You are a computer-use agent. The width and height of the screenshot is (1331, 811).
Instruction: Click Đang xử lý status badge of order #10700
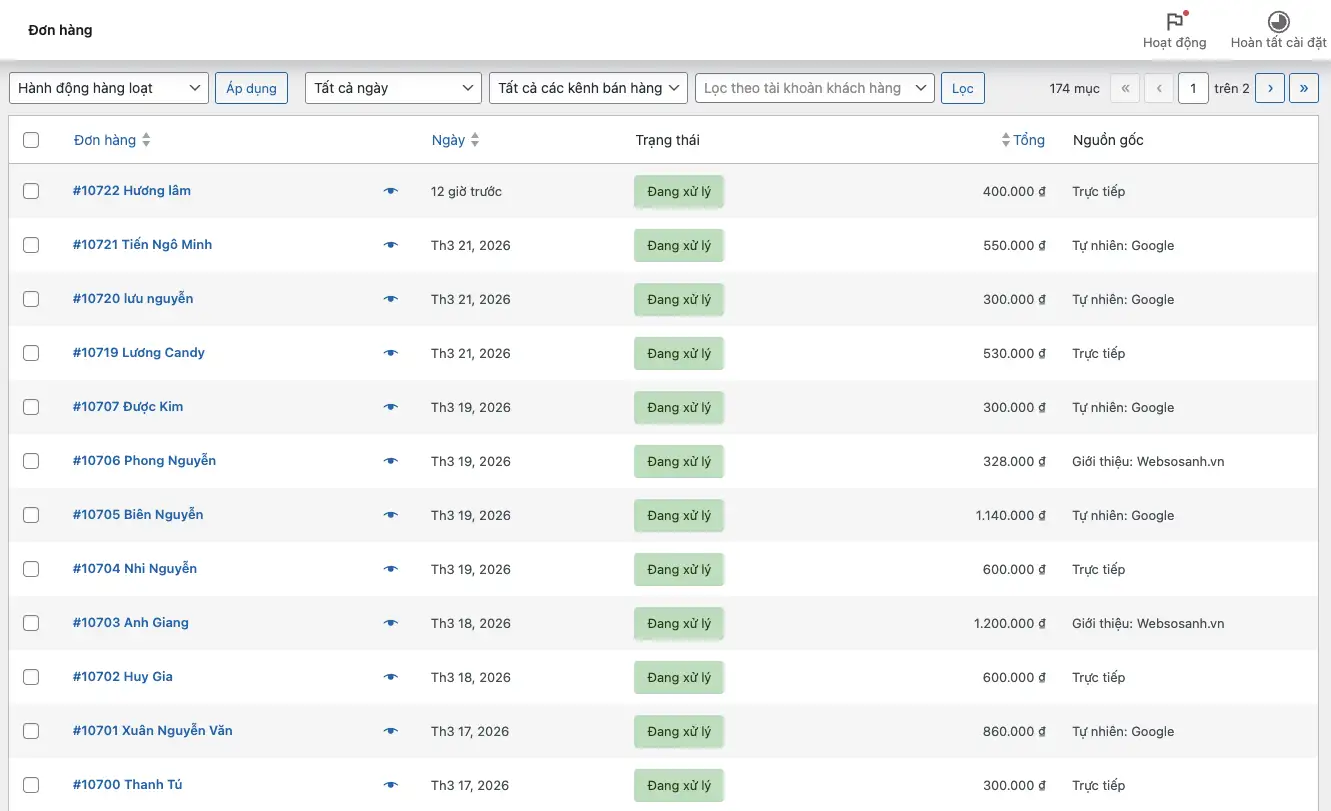pos(679,785)
